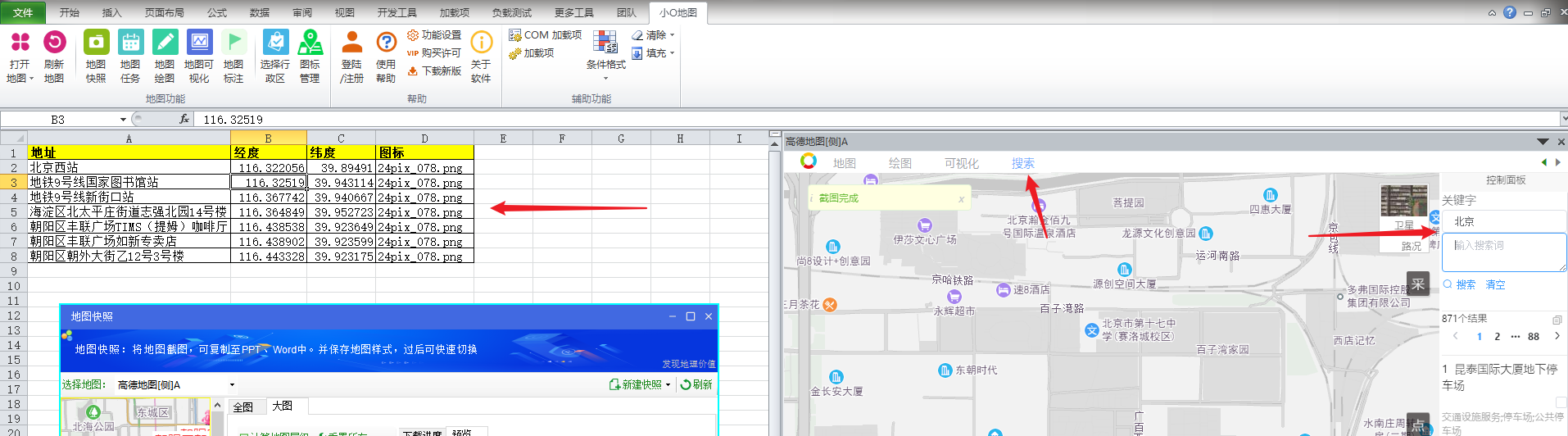Select the 大图 tab in snapshot window
The width and height of the screenshot is (1568, 436).
point(282,406)
